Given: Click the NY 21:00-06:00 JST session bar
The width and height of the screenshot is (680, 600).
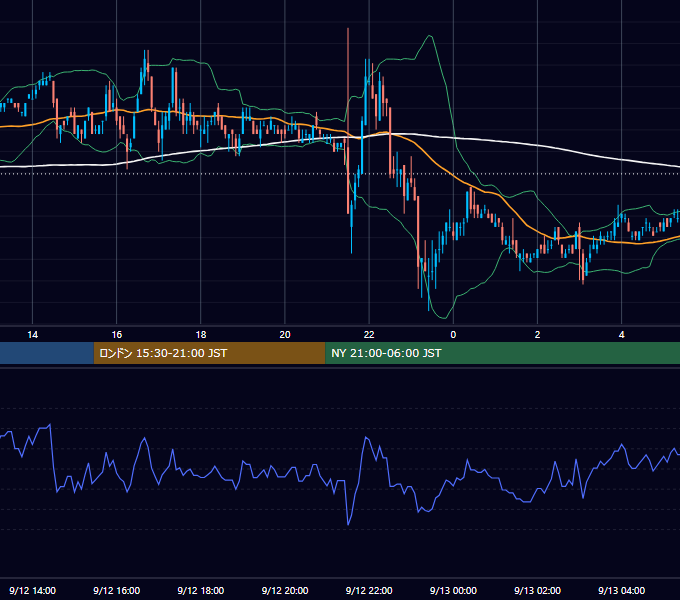Looking at the screenshot, I should pyautogui.click(x=503, y=353).
